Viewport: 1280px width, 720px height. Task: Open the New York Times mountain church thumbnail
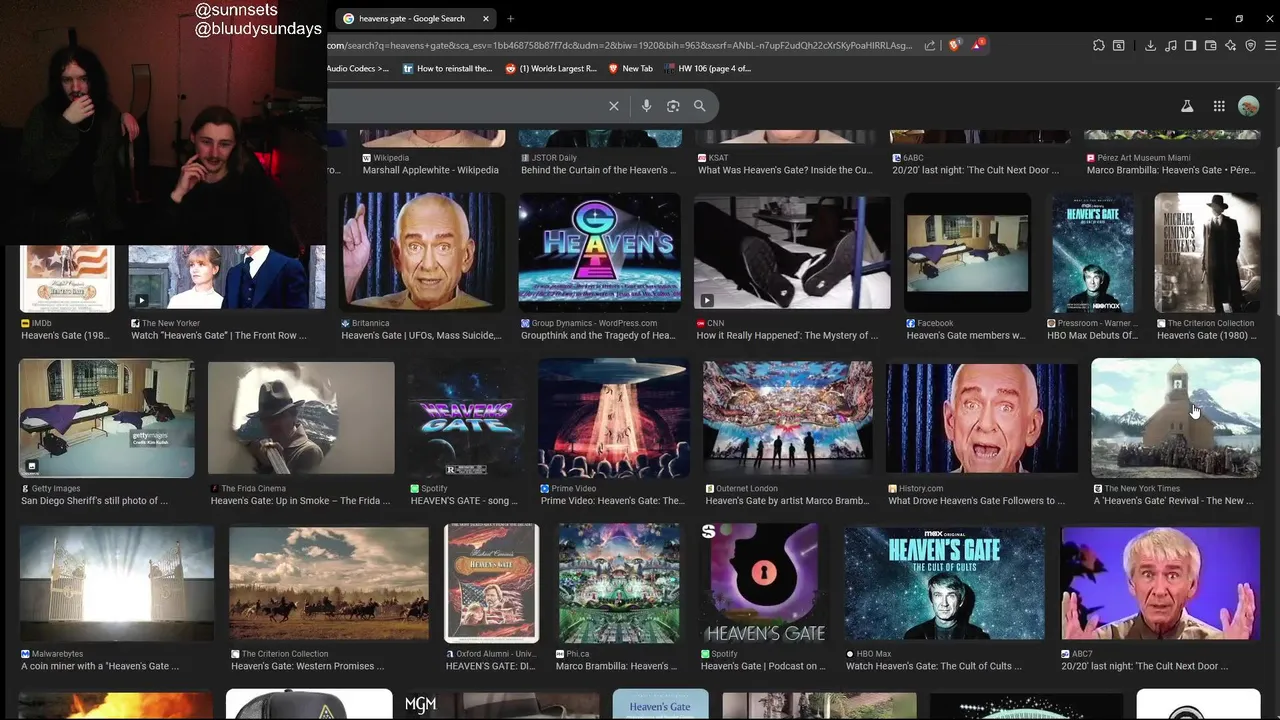1175,418
